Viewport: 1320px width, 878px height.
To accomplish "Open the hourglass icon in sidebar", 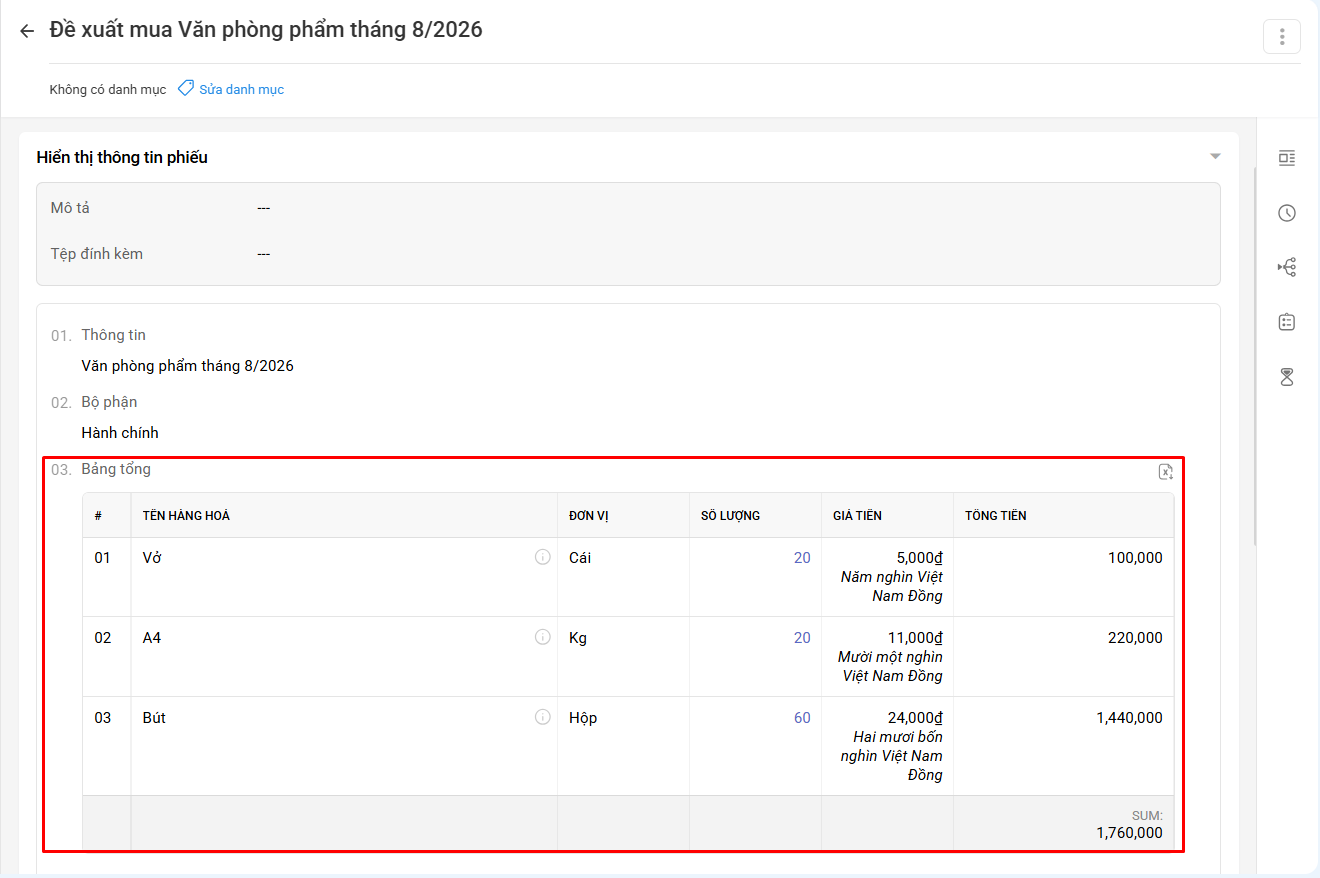I will [1287, 377].
